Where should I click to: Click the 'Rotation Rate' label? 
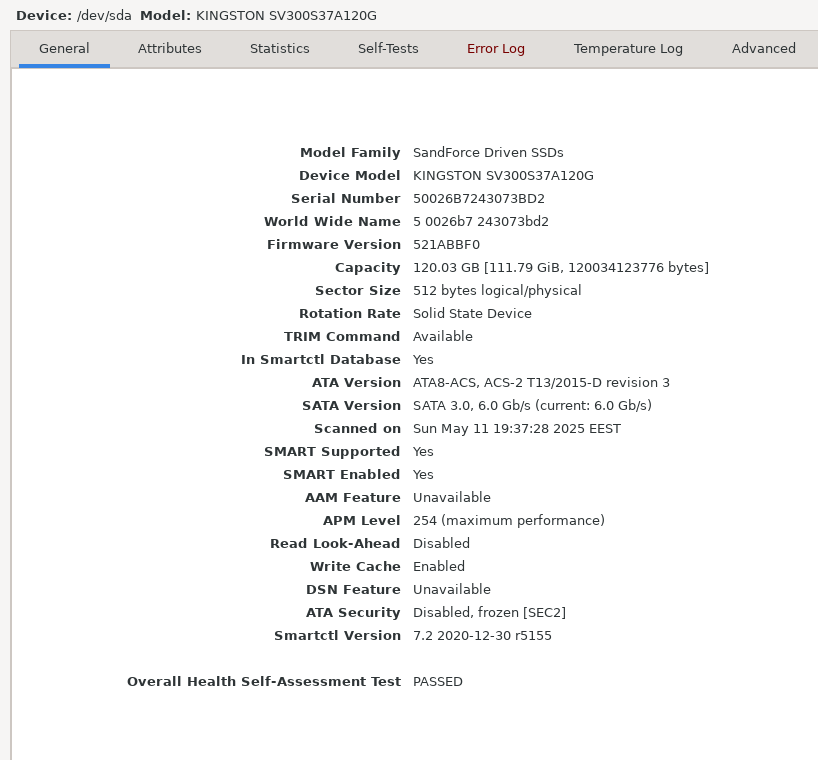tap(350, 313)
